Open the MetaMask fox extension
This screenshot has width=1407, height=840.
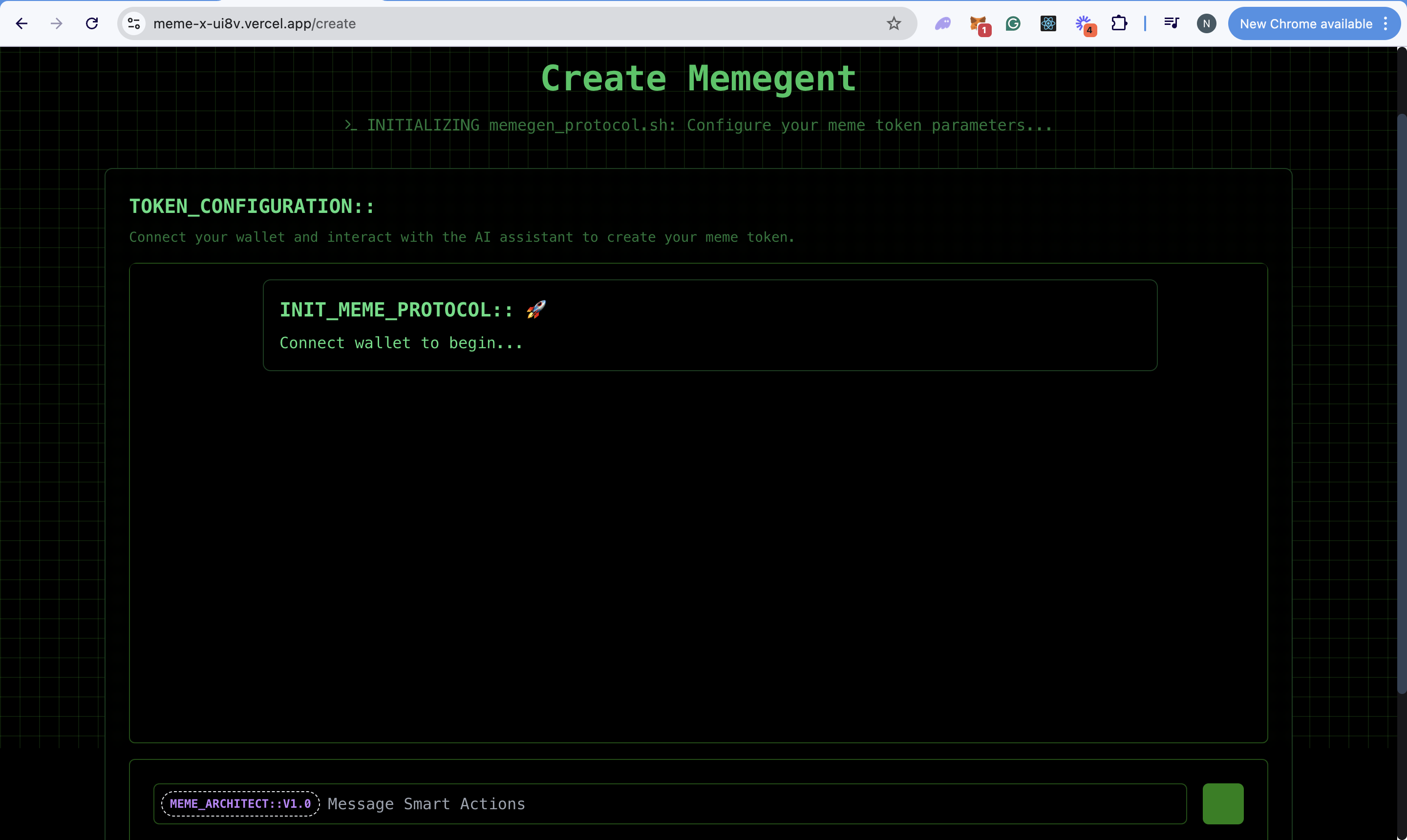pyautogui.click(x=979, y=24)
